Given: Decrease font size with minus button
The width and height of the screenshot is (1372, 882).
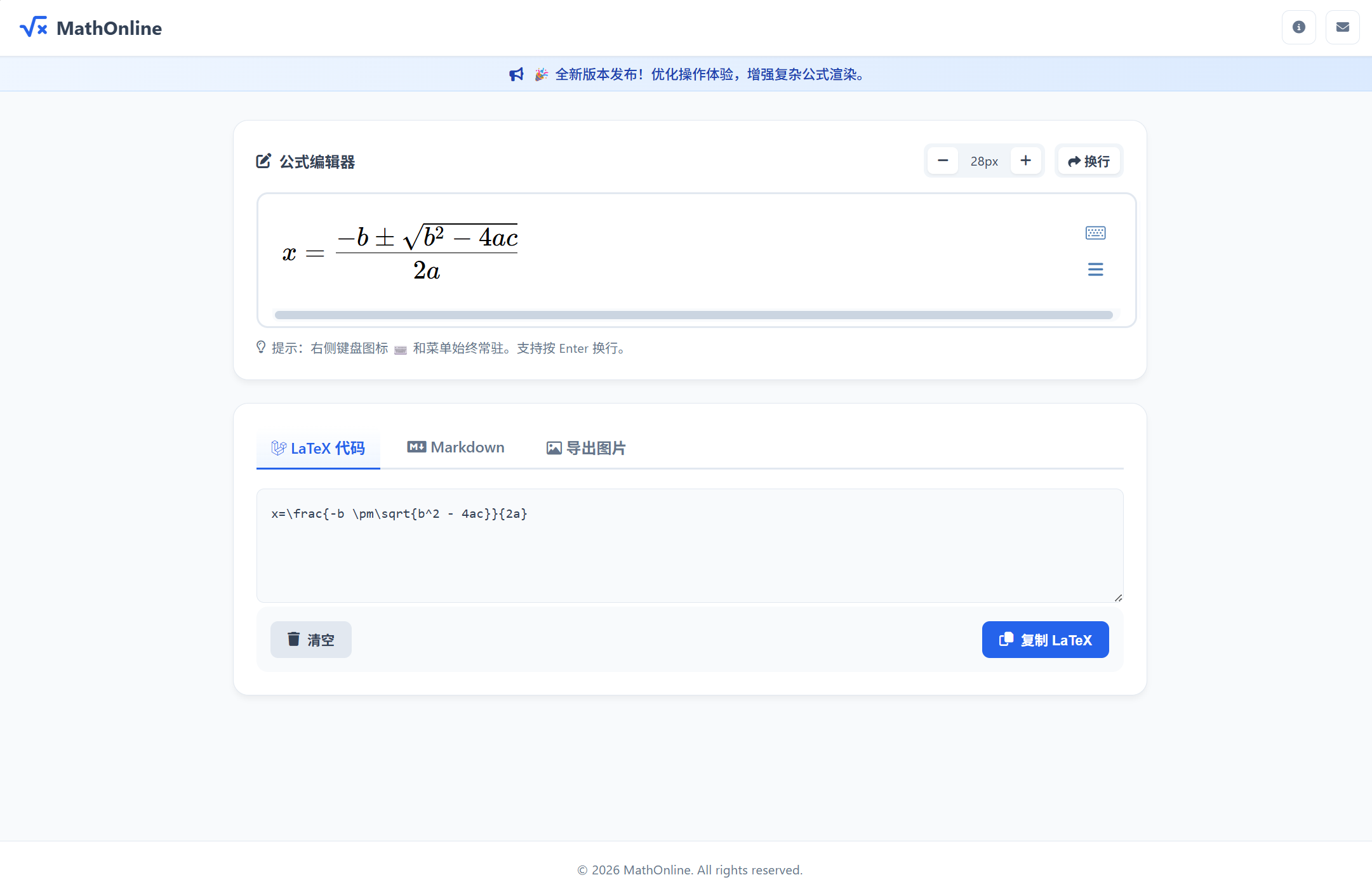Looking at the screenshot, I should [943, 161].
